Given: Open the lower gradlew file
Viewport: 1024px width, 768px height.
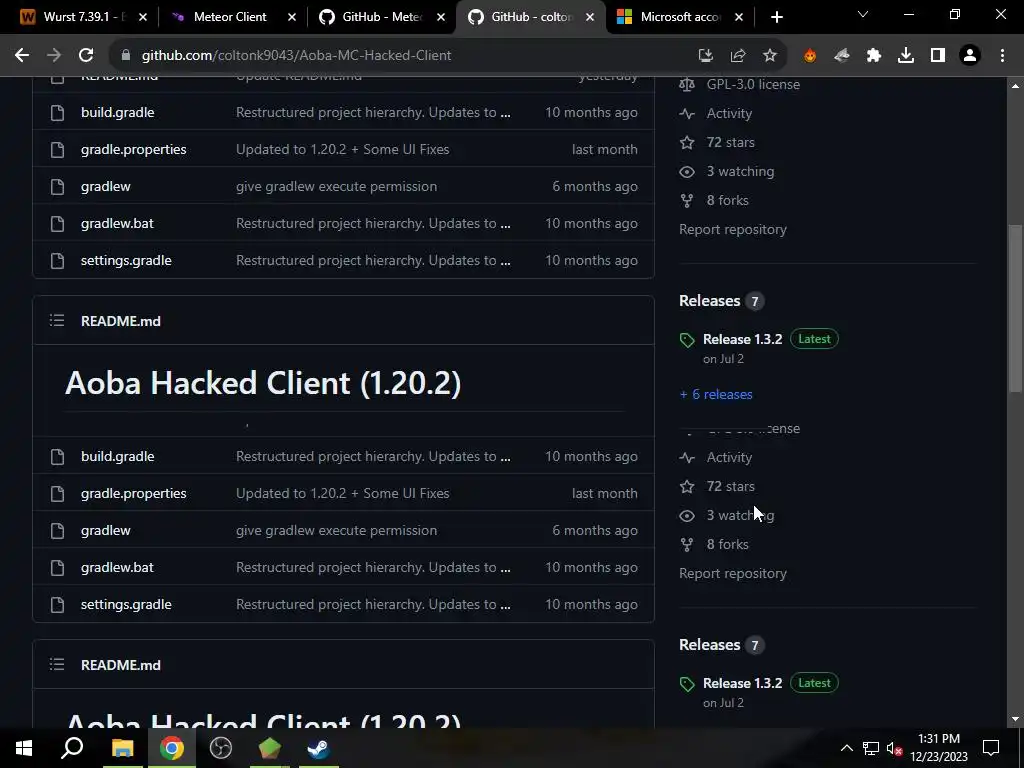Looking at the screenshot, I should pos(106,530).
